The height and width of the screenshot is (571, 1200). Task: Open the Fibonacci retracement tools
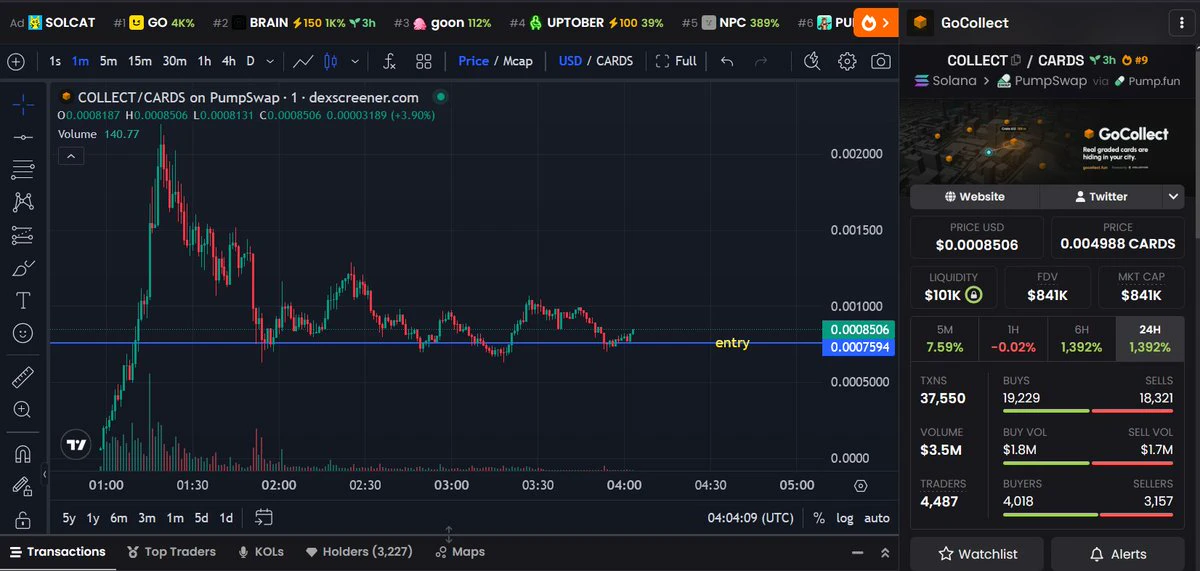coord(22,169)
